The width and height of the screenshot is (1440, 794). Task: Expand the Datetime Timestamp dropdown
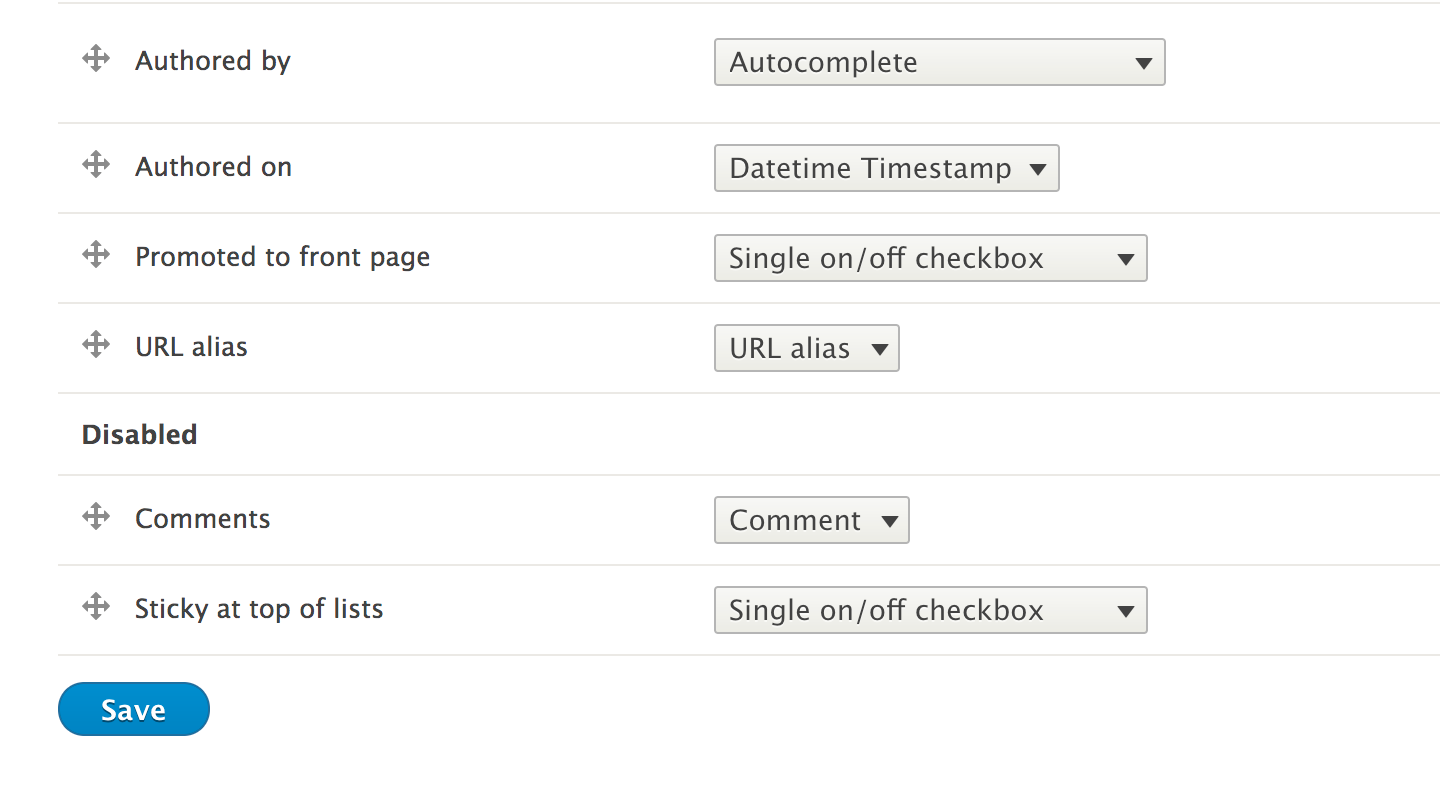tap(886, 168)
